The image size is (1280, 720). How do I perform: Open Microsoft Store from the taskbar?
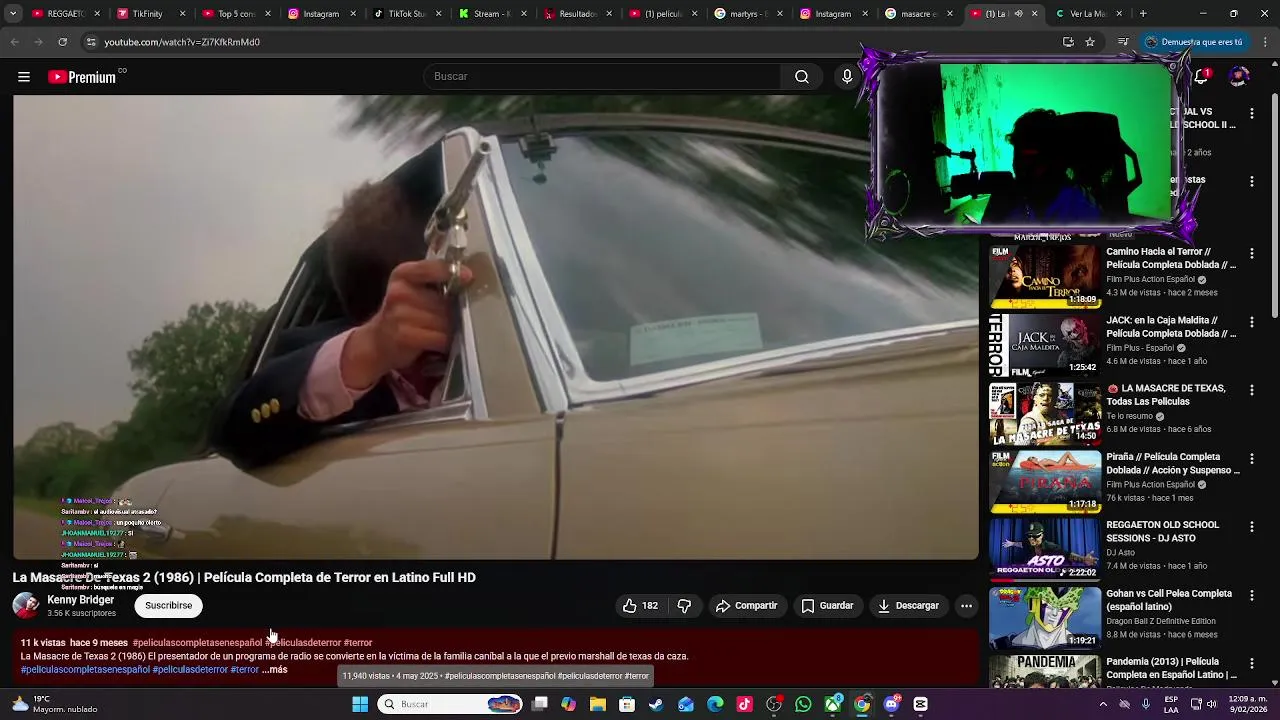coord(627,704)
